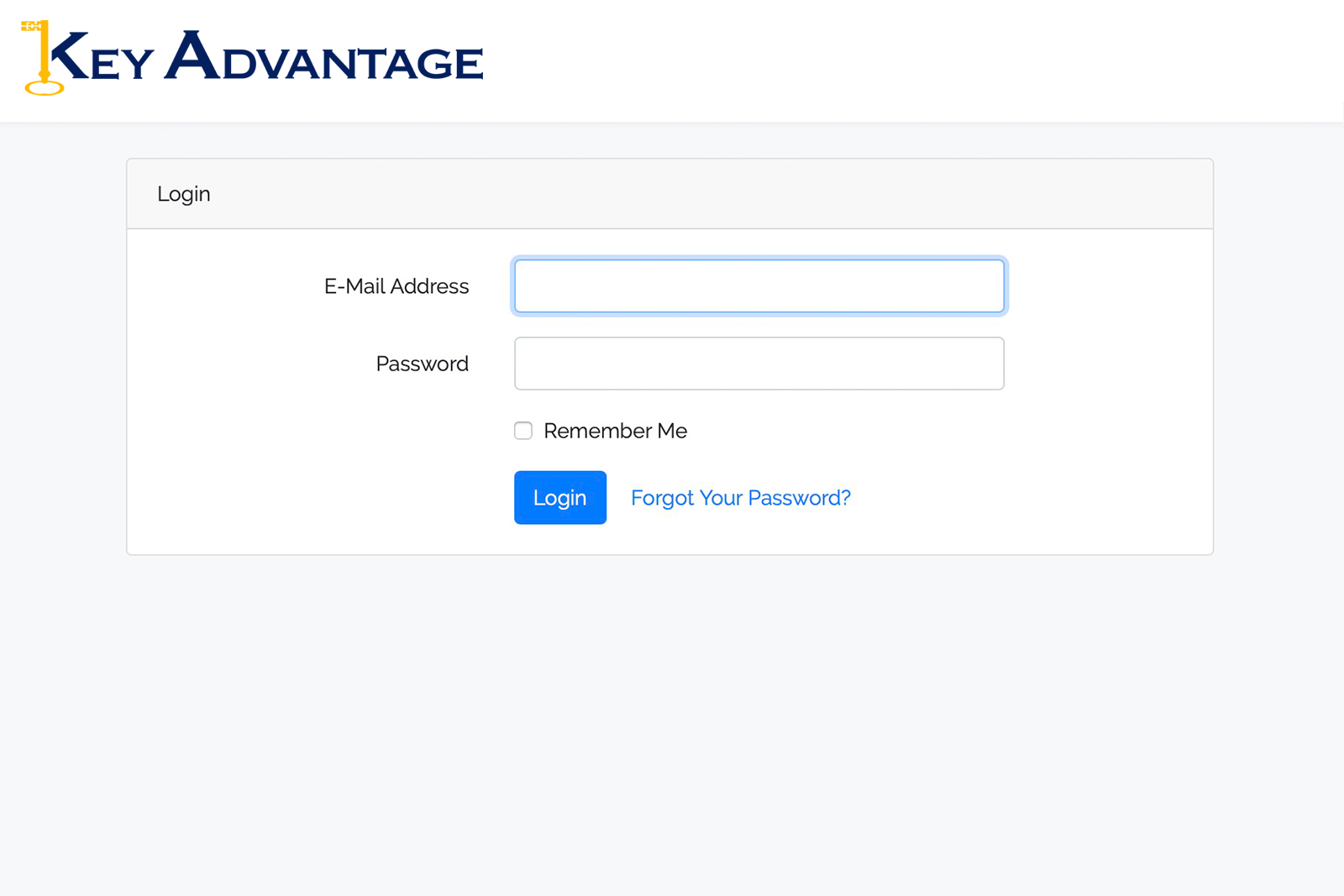Click the key's round bow at logo bottom
Image resolution: width=1344 pixels, height=896 pixels.
(x=45, y=87)
